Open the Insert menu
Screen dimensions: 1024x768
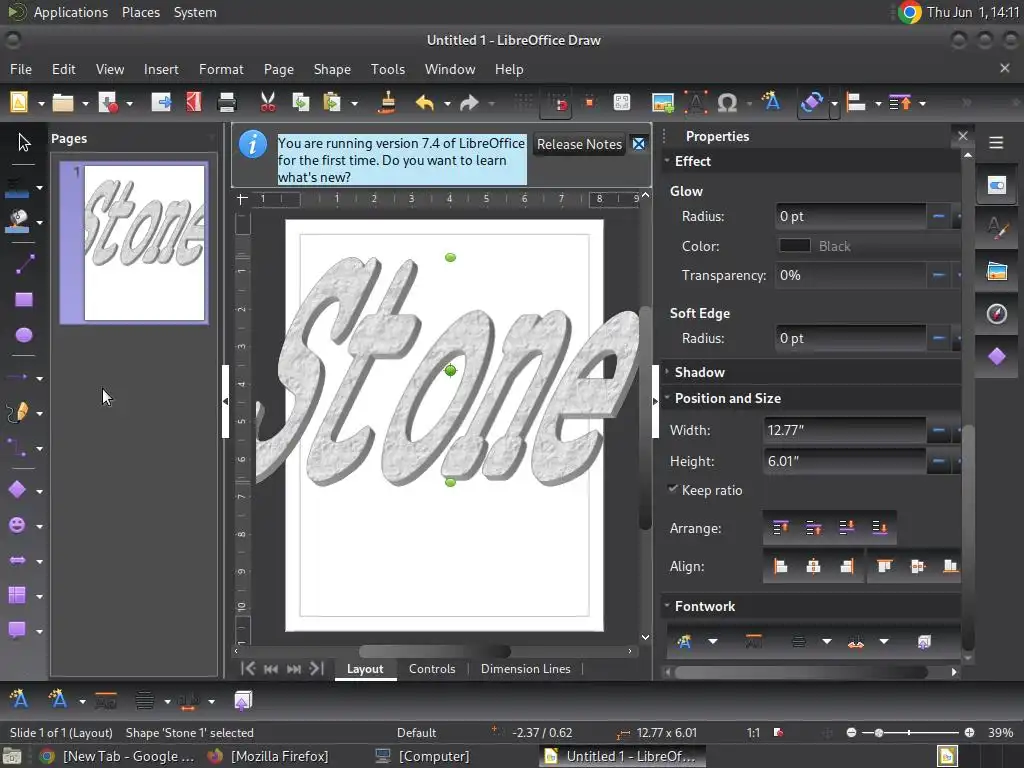click(x=161, y=69)
